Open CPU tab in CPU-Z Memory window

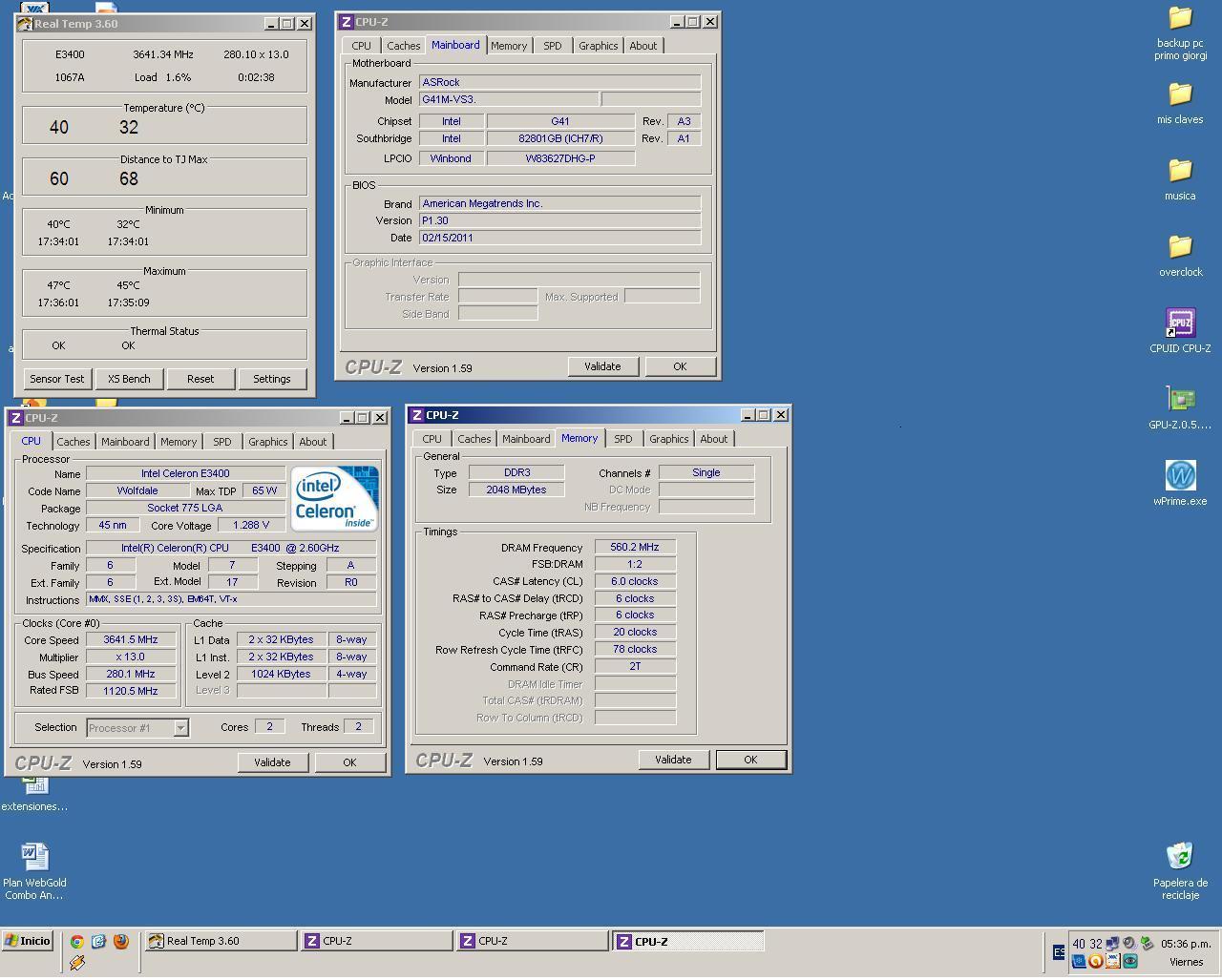pyautogui.click(x=432, y=439)
